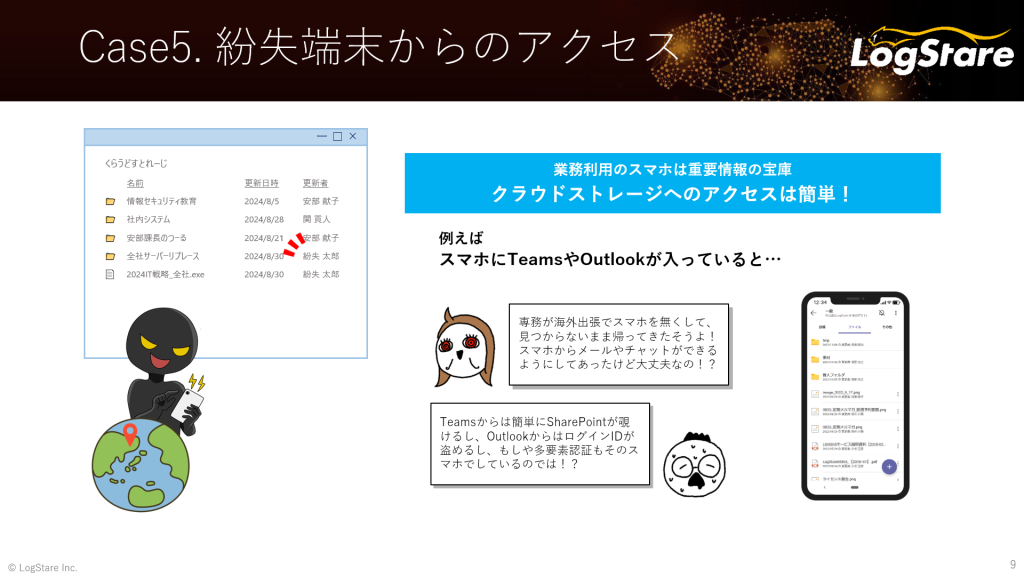
Task: Click the date 2024/8/5
Action: [261, 202]
